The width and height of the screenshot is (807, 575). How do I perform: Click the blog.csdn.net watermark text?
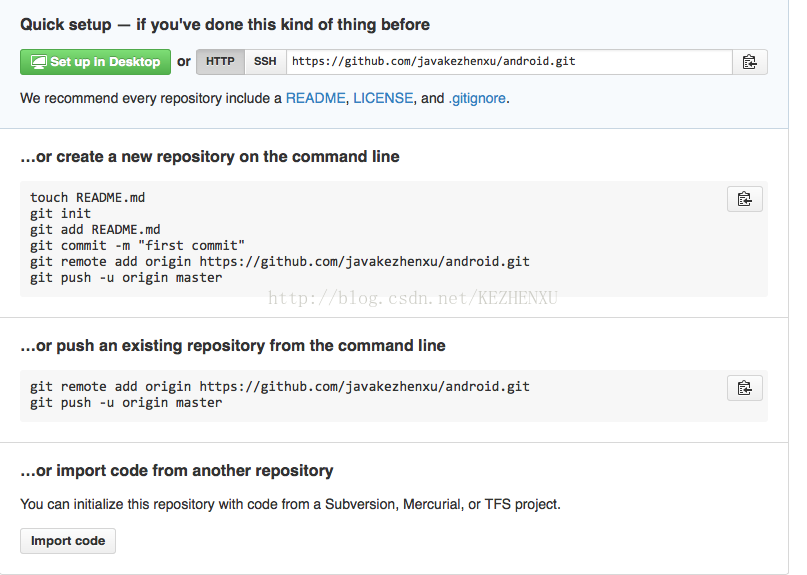click(413, 298)
